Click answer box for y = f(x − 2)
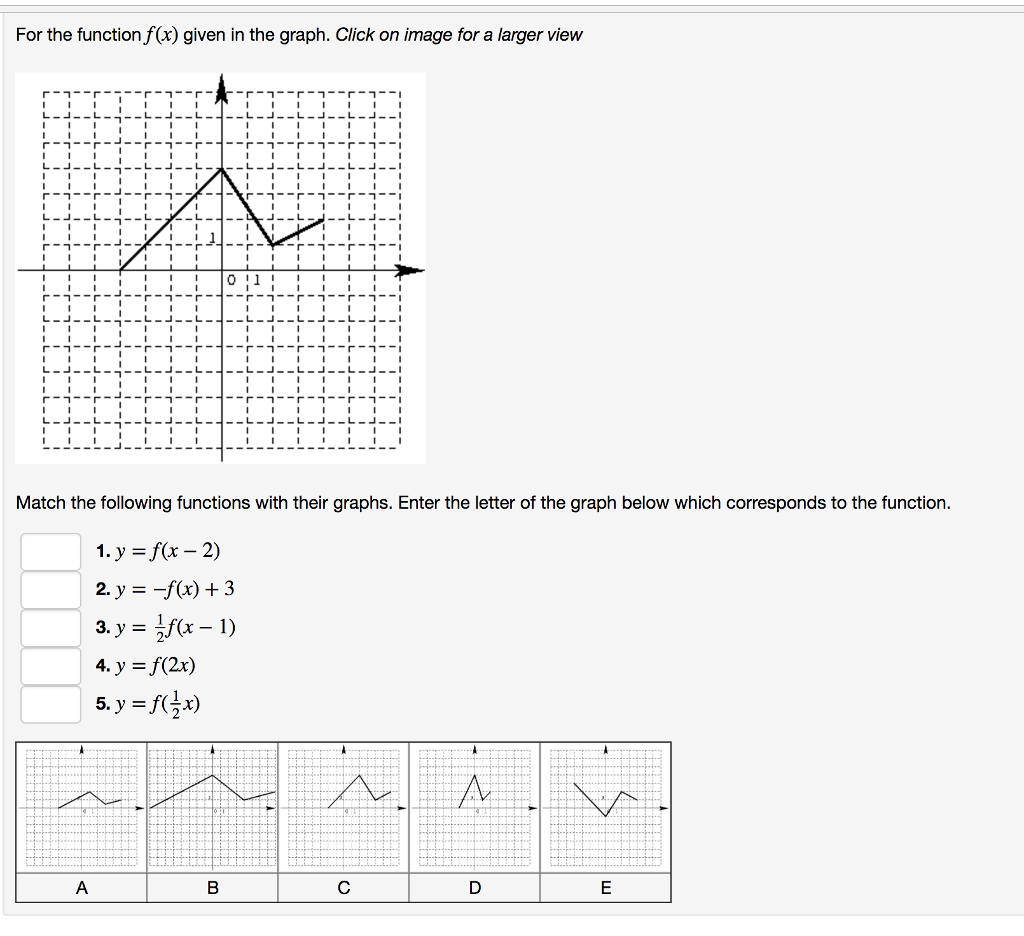 50,551
